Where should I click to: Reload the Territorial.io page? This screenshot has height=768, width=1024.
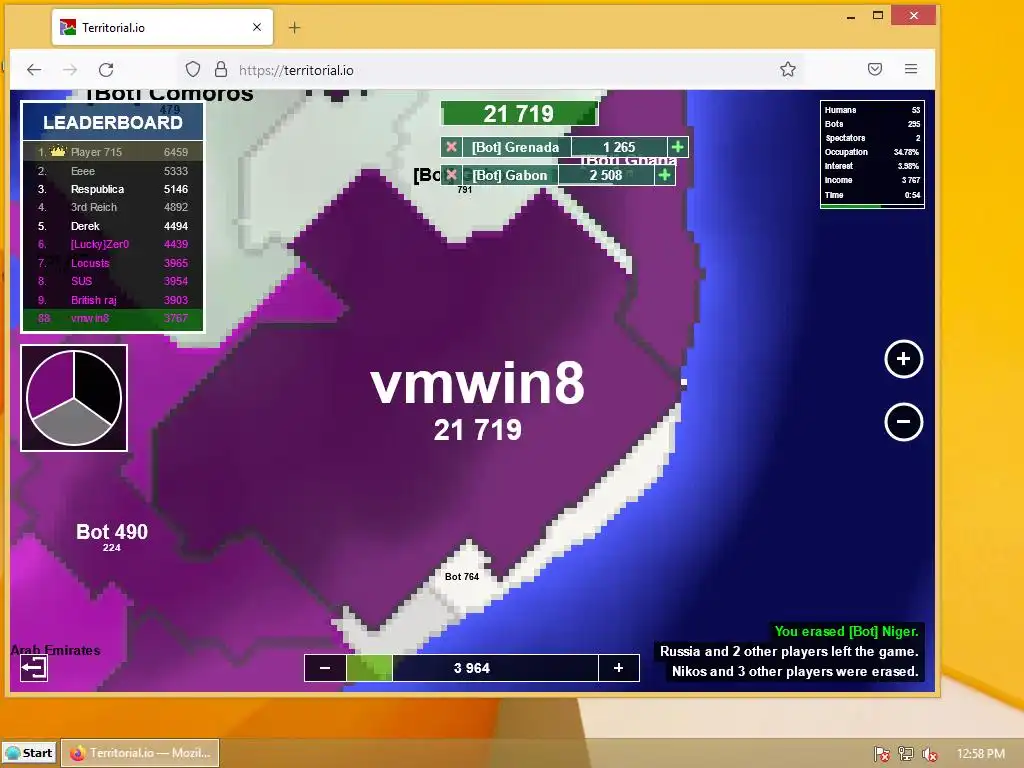[106, 69]
